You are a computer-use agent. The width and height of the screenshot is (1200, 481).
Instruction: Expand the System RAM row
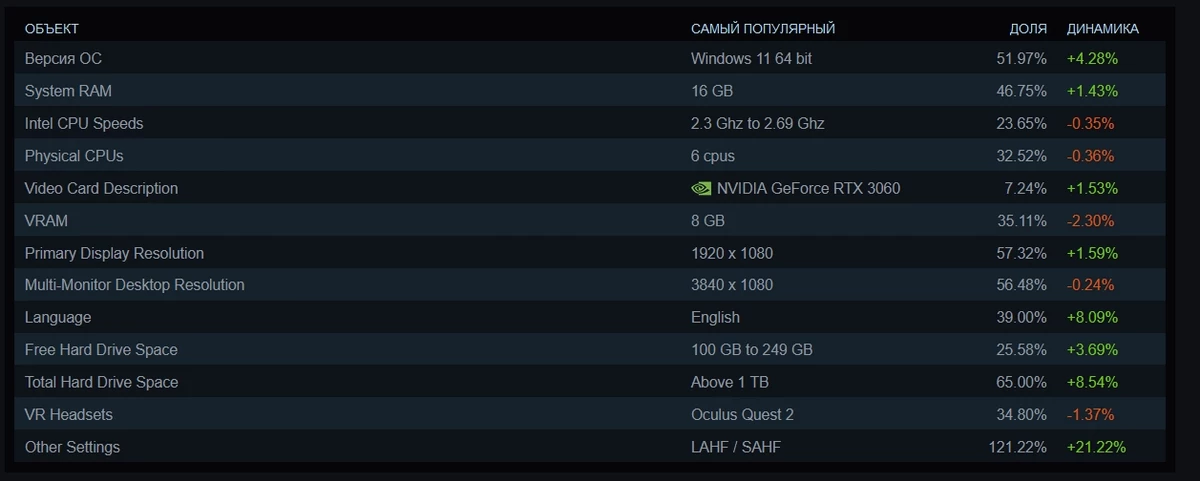590,91
